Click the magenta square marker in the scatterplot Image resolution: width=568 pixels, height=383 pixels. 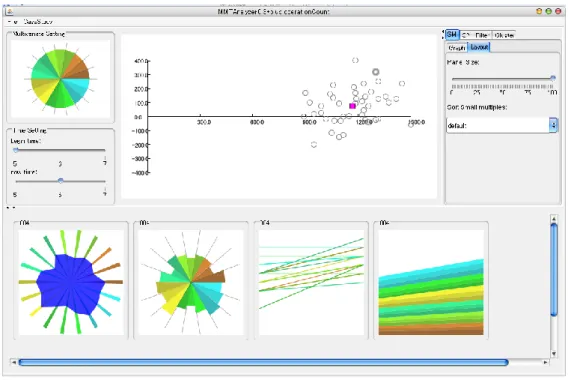pos(352,106)
